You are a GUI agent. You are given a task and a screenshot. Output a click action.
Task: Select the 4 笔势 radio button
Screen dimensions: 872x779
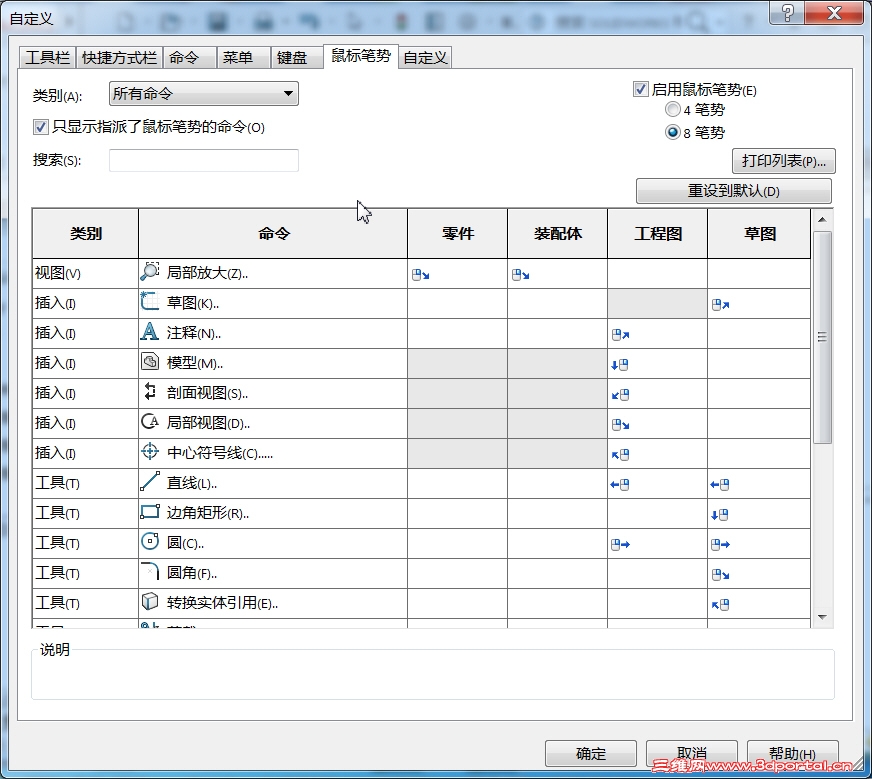(672, 109)
